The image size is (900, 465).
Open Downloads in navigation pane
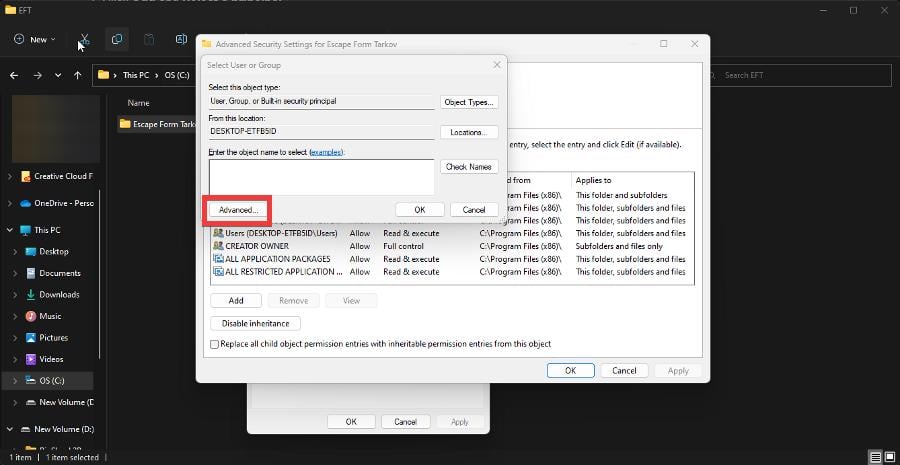[53, 295]
